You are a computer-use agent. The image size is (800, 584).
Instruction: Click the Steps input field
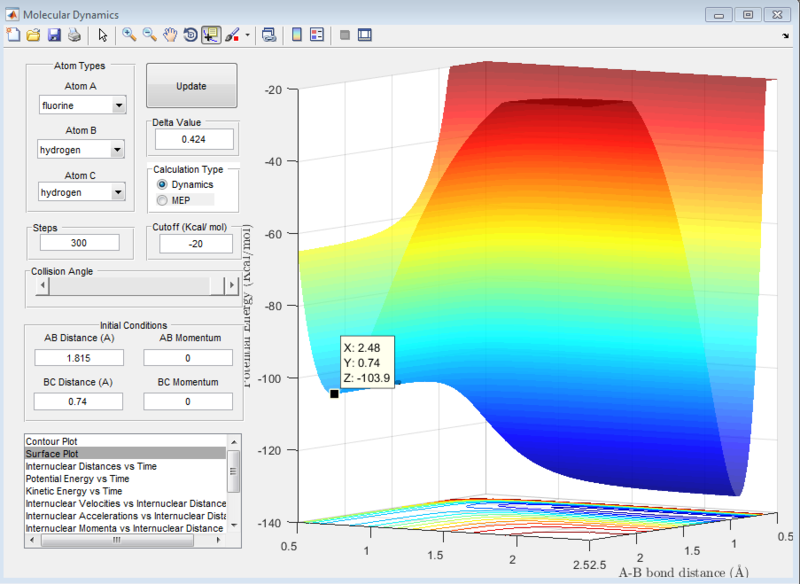coord(78,243)
